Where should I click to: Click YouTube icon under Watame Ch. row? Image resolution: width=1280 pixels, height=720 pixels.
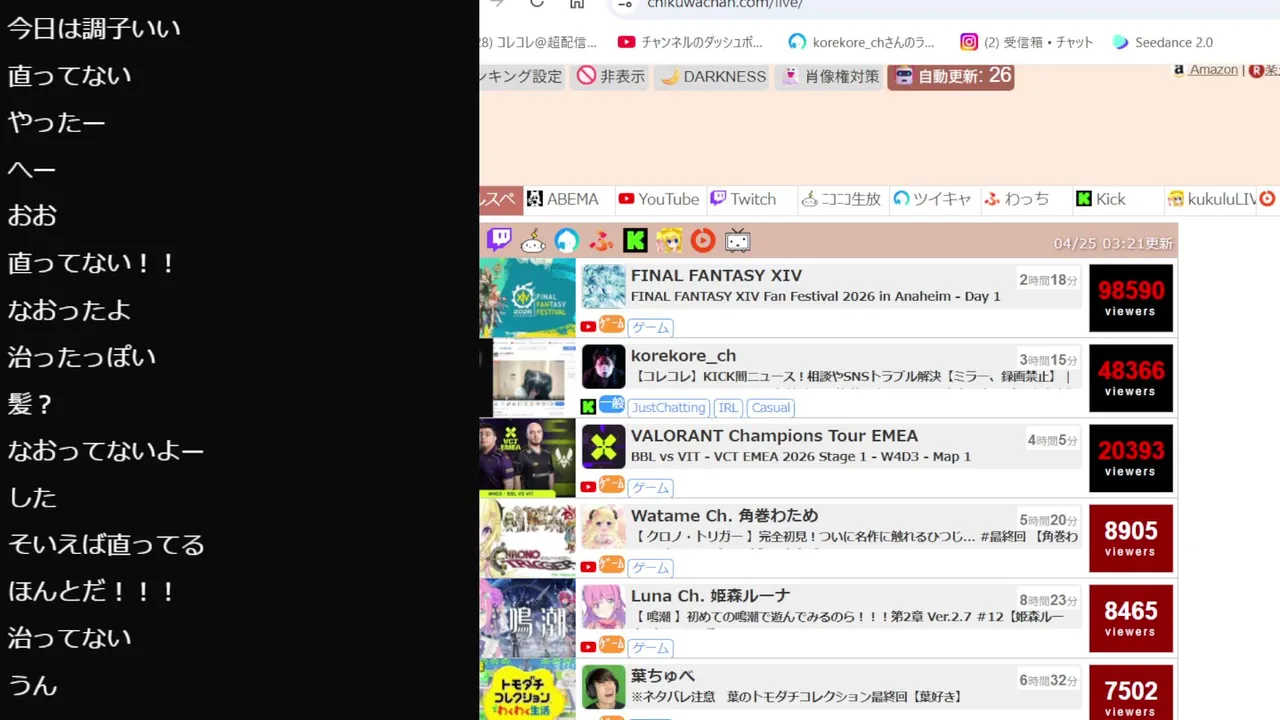pyautogui.click(x=588, y=567)
